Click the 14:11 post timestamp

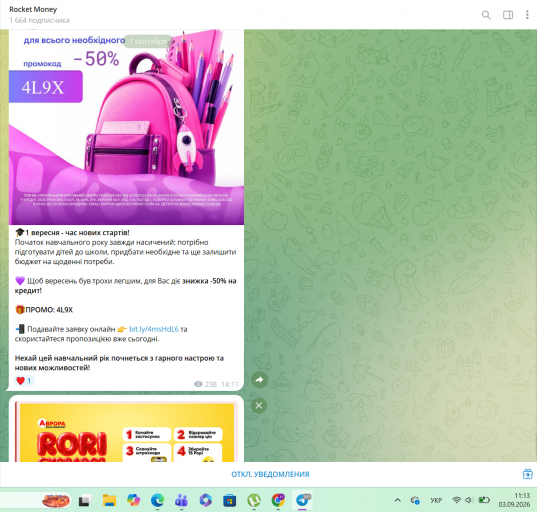click(229, 384)
